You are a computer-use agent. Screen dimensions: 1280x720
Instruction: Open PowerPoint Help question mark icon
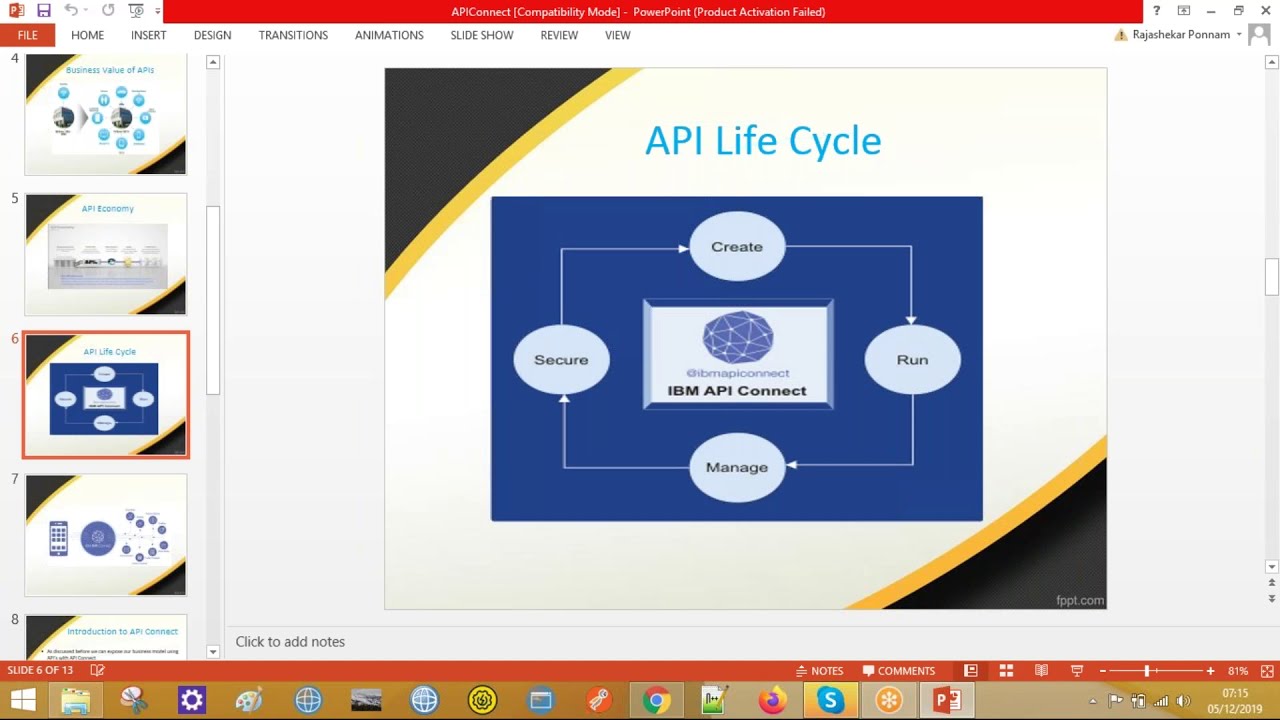point(1157,11)
